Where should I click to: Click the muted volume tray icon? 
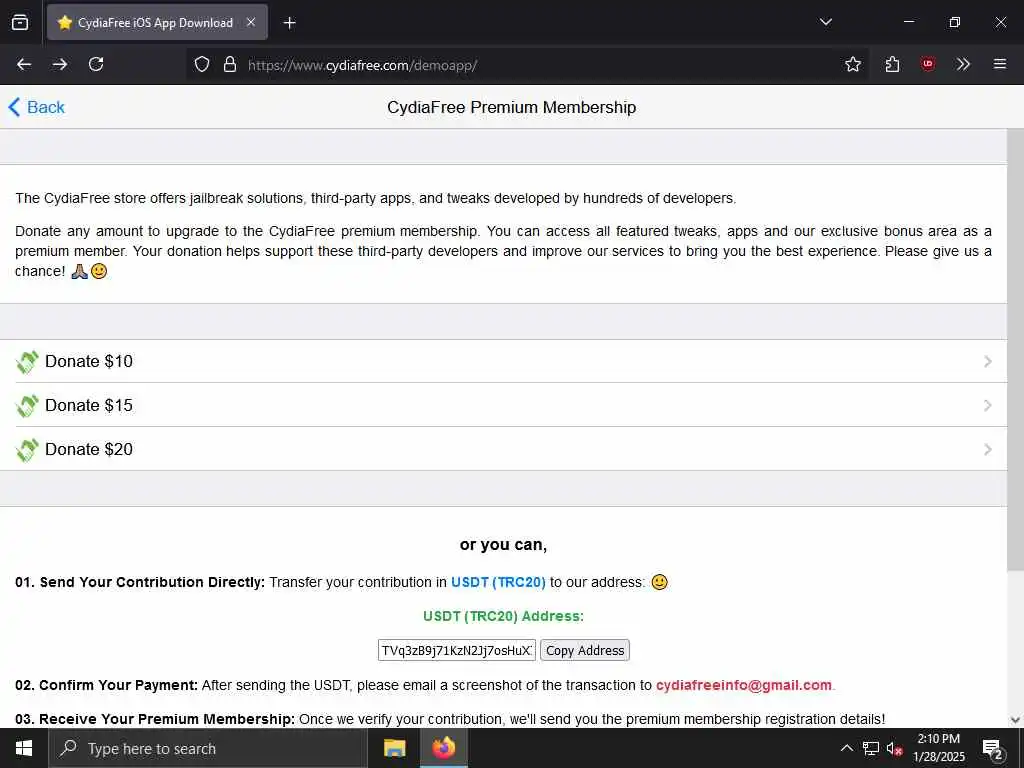[895, 749]
